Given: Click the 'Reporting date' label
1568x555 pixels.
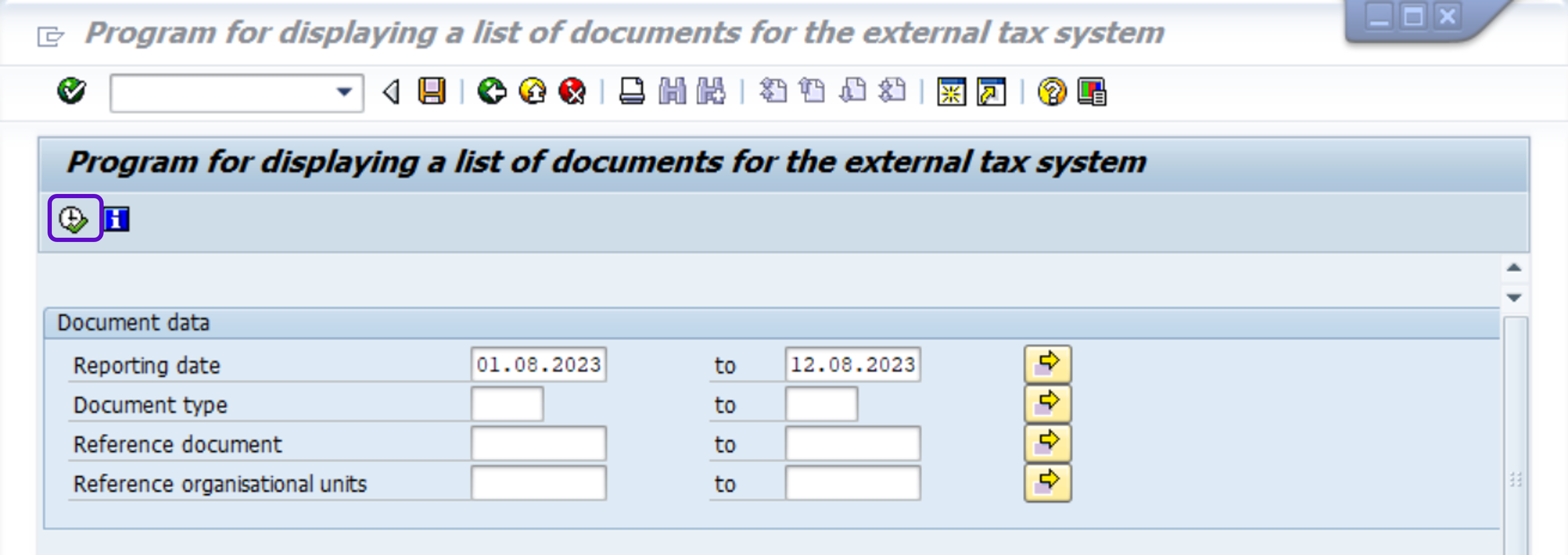Looking at the screenshot, I should coord(146,366).
